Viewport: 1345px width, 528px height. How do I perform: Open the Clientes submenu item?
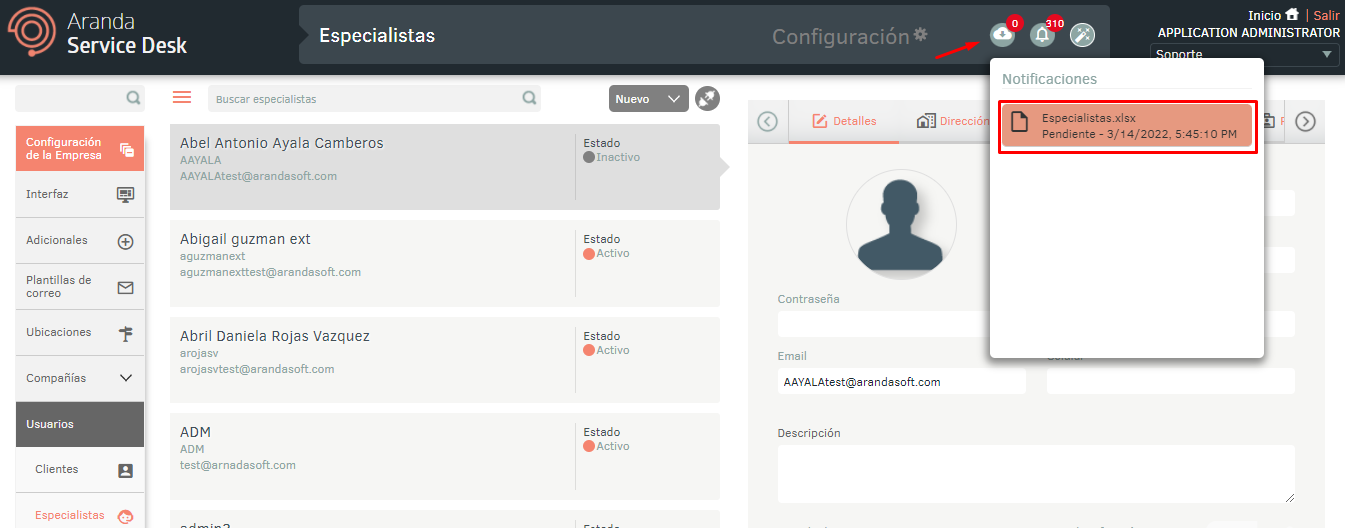pyautogui.click(x=80, y=469)
